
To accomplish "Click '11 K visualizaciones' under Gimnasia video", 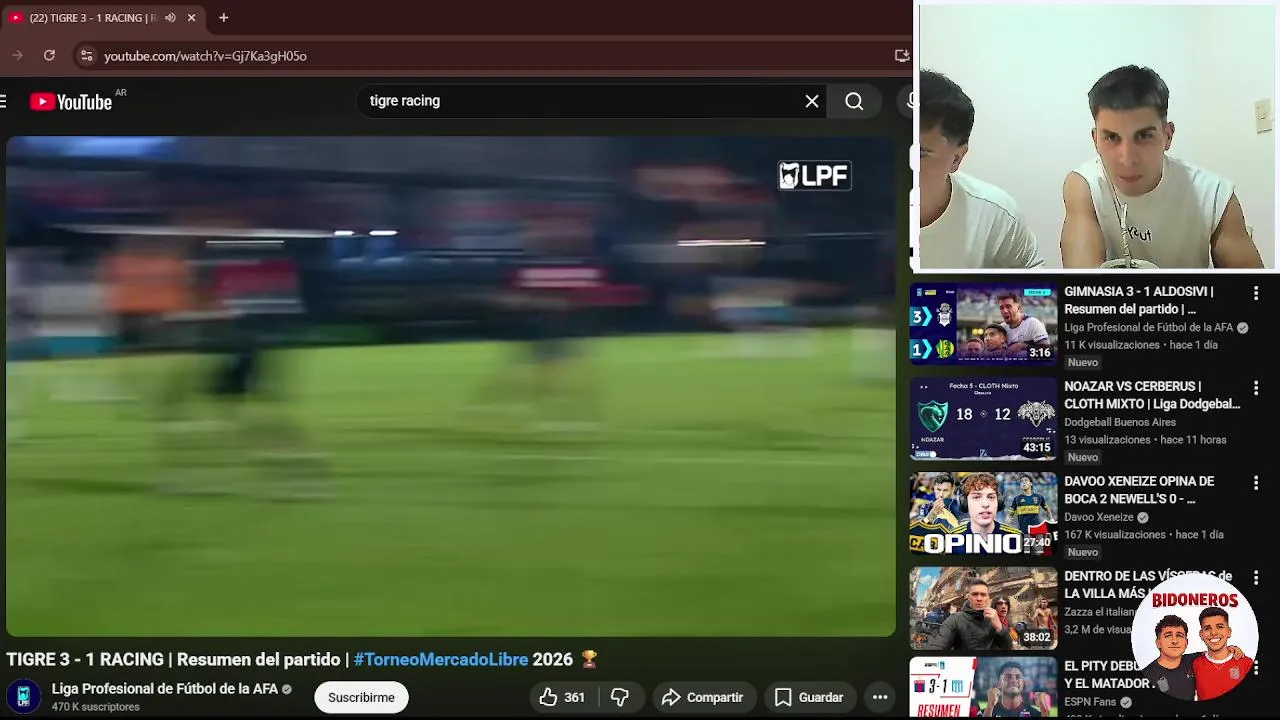I will pyautogui.click(x=1112, y=345).
